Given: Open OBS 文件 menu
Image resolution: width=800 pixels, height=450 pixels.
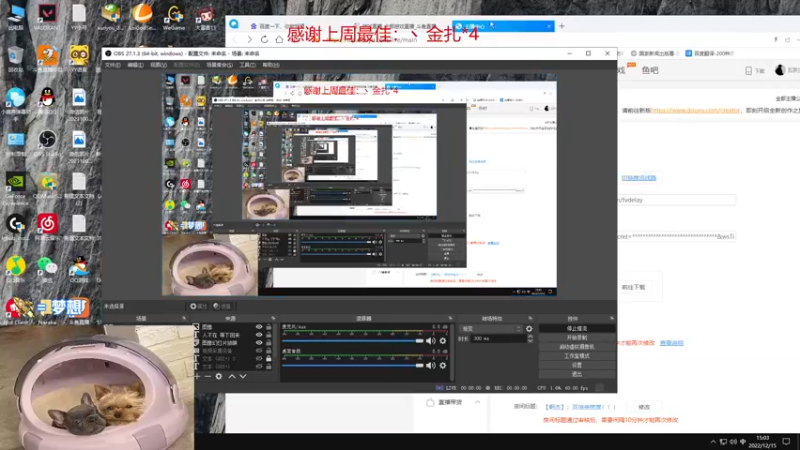Looking at the screenshot, I should point(112,65).
